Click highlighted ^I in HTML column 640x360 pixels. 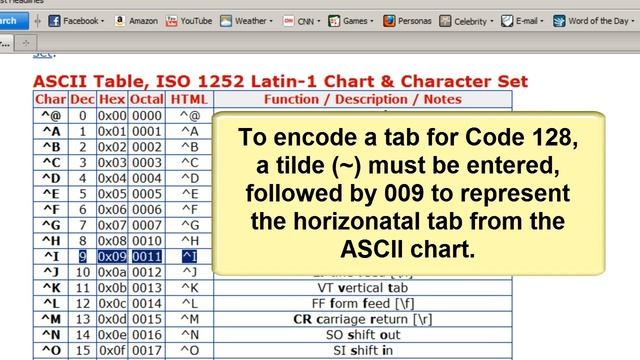[x=189, y=256]
